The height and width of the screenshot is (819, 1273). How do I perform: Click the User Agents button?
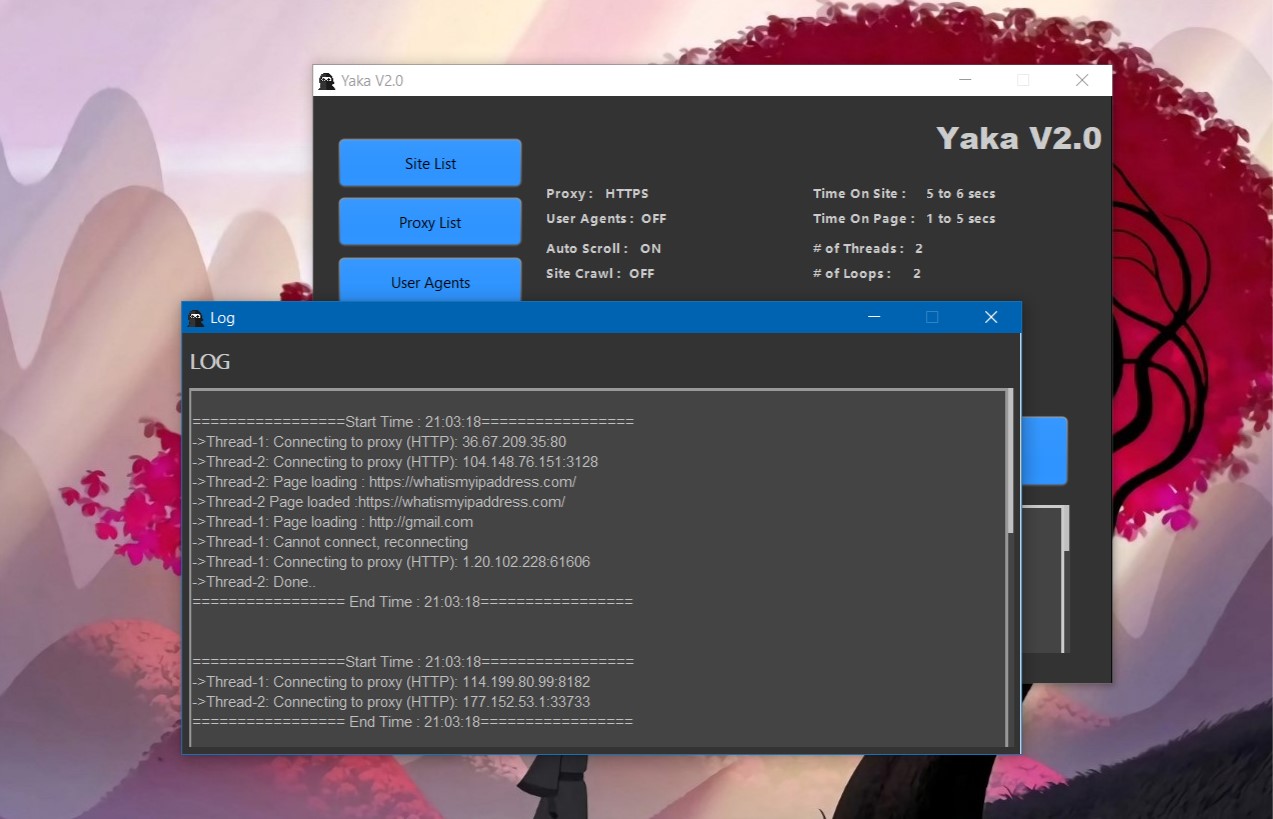click(430, 281)
